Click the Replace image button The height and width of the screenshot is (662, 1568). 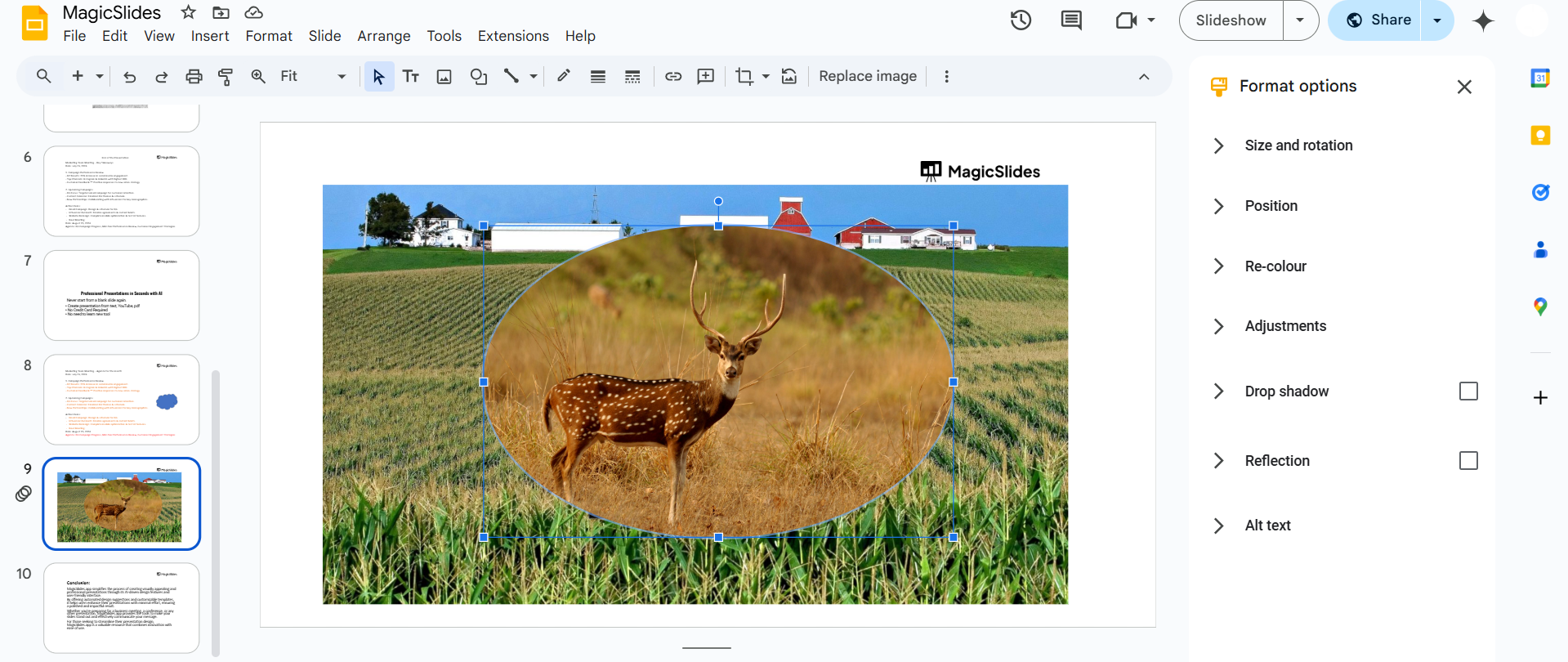[x=868, y=76]
